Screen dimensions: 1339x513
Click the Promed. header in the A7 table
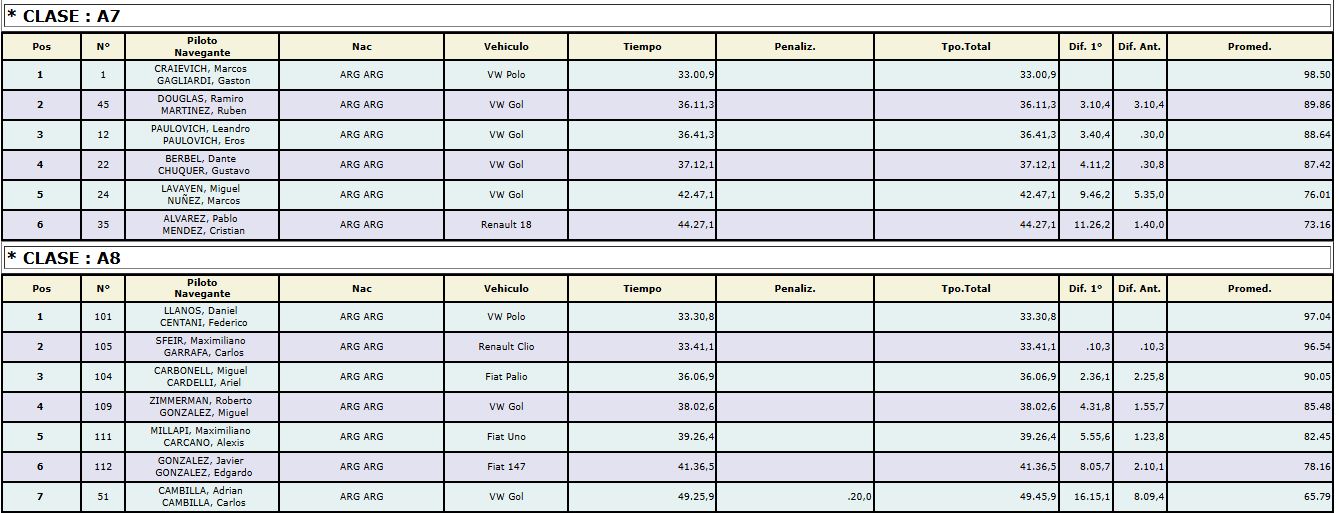(1250, 47)
